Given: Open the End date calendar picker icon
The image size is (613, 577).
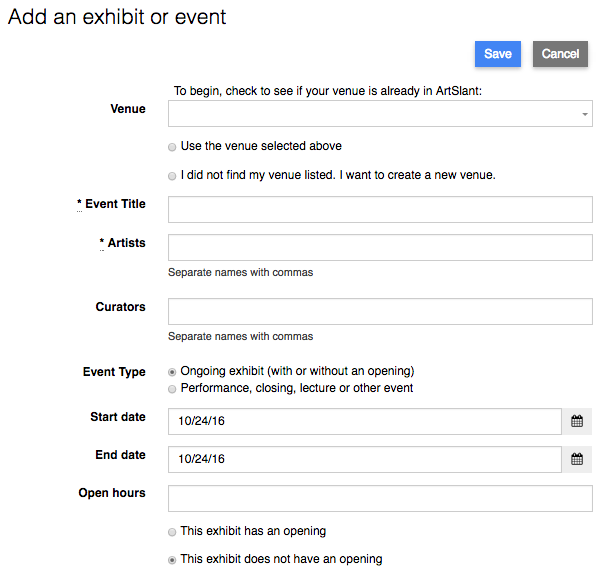Looking at the screenshot, I should pos(577,459).
